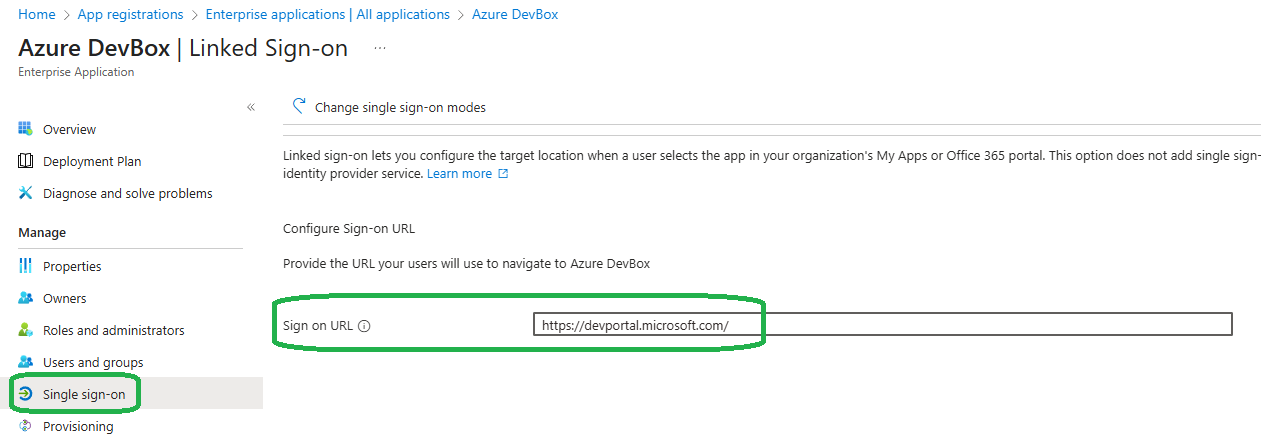Screen dimensions: 1261x444
Task: Collapse the left navigation sidebar
Action: (x=251, y=107)
